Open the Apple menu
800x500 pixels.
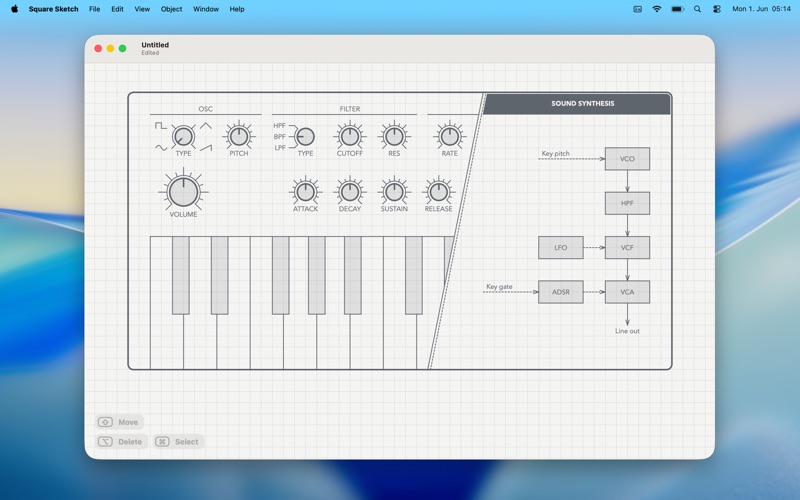coord(14,9)
